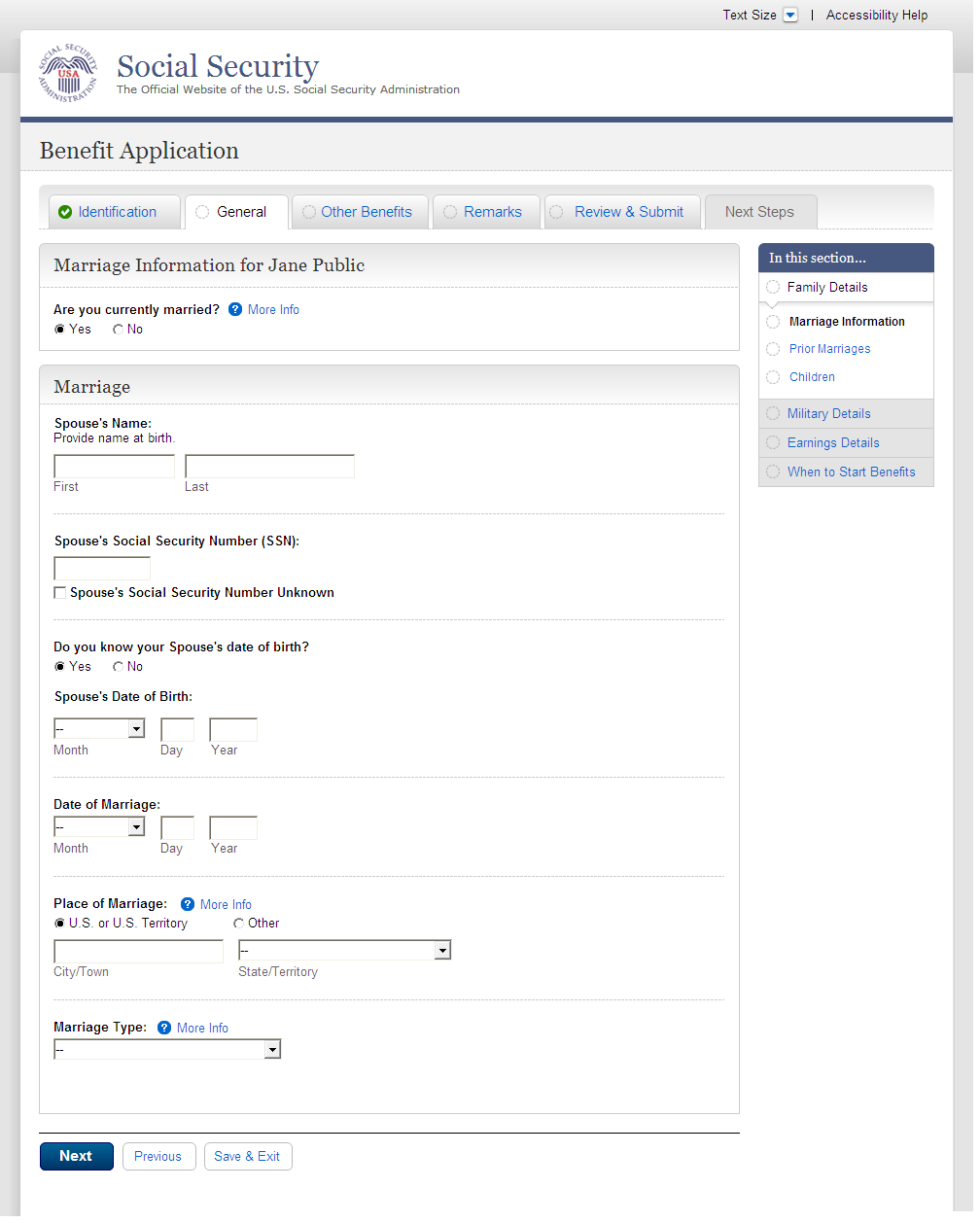Click the green checkmark on Identification tab
This screenshot has height=1223, width=980.
[x=65, y=212]
